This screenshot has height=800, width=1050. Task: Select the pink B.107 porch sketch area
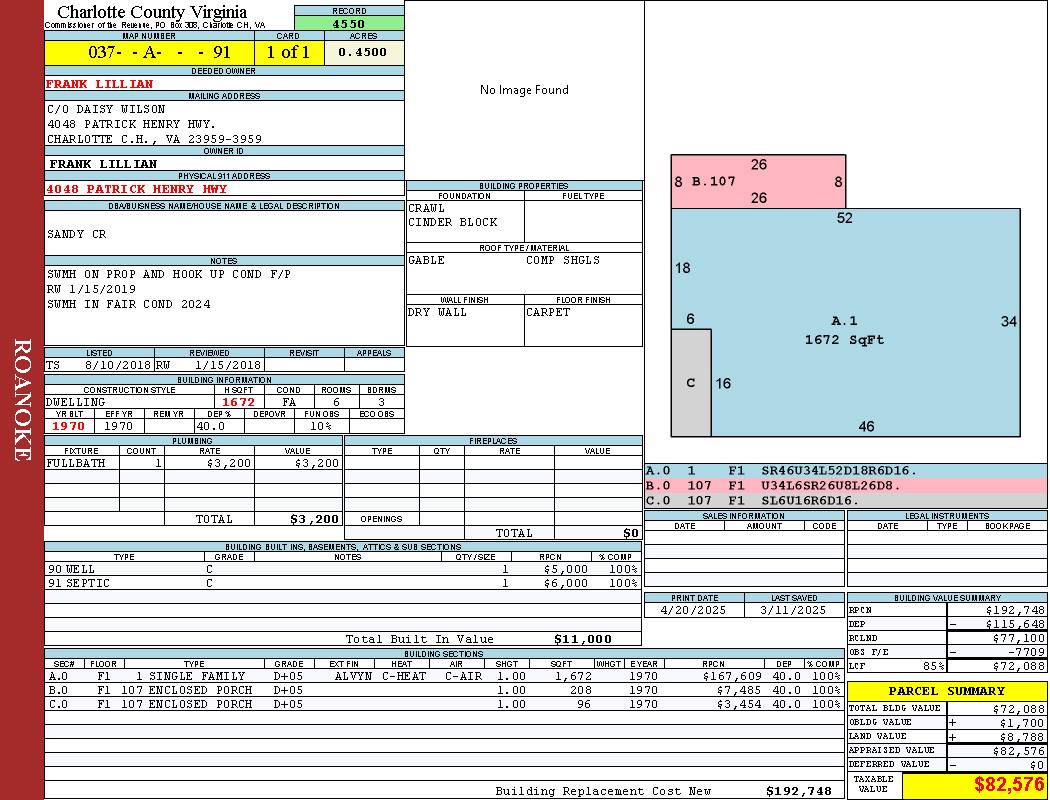[x=758, y=181]
